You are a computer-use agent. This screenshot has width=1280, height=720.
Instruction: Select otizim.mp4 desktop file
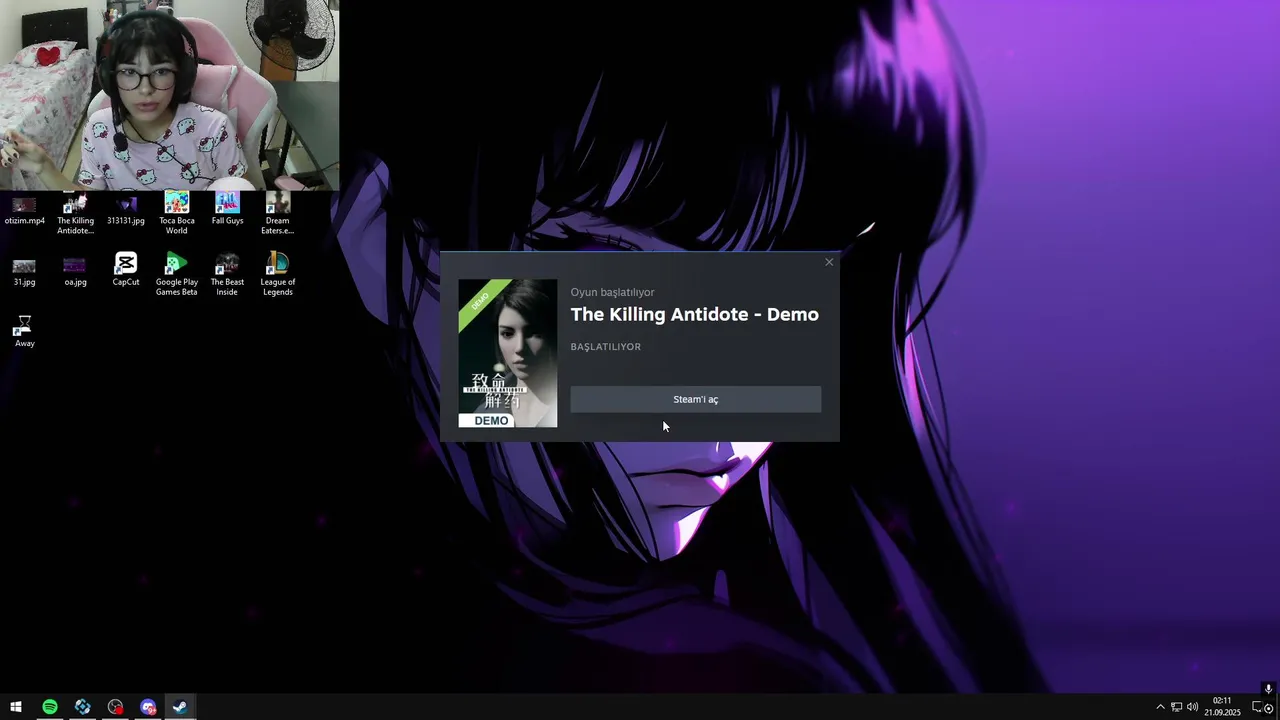(x=24, y=210)
